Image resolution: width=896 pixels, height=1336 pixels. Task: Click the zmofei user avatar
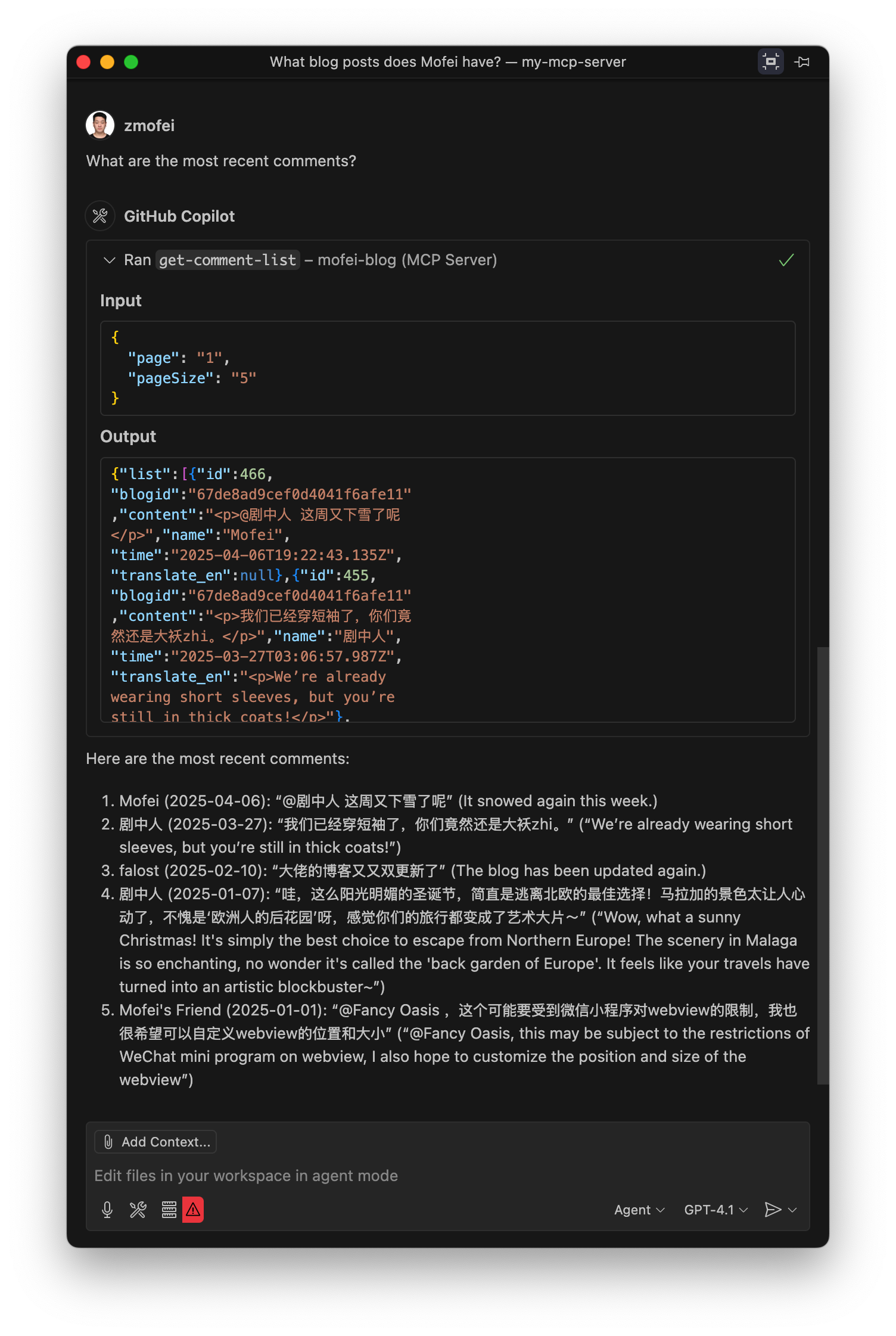pos(100,125)
